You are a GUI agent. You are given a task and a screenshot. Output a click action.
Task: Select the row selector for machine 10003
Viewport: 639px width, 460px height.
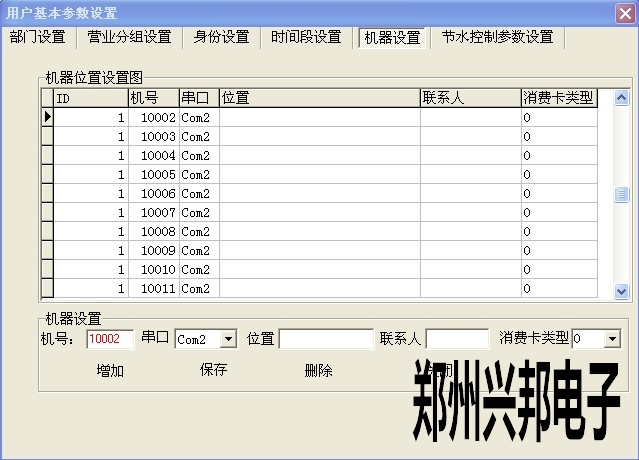click(48, 136)
